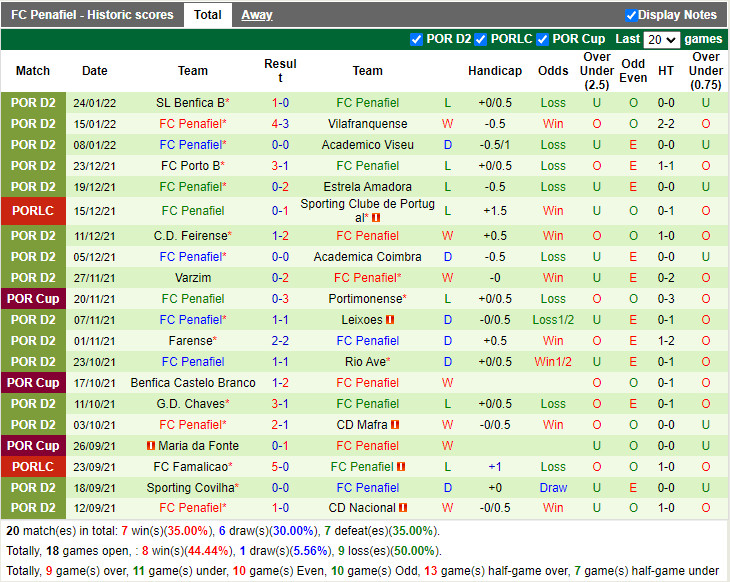Click the Date column header
This screenshot has height=582, width=730.
pos(95,71)
